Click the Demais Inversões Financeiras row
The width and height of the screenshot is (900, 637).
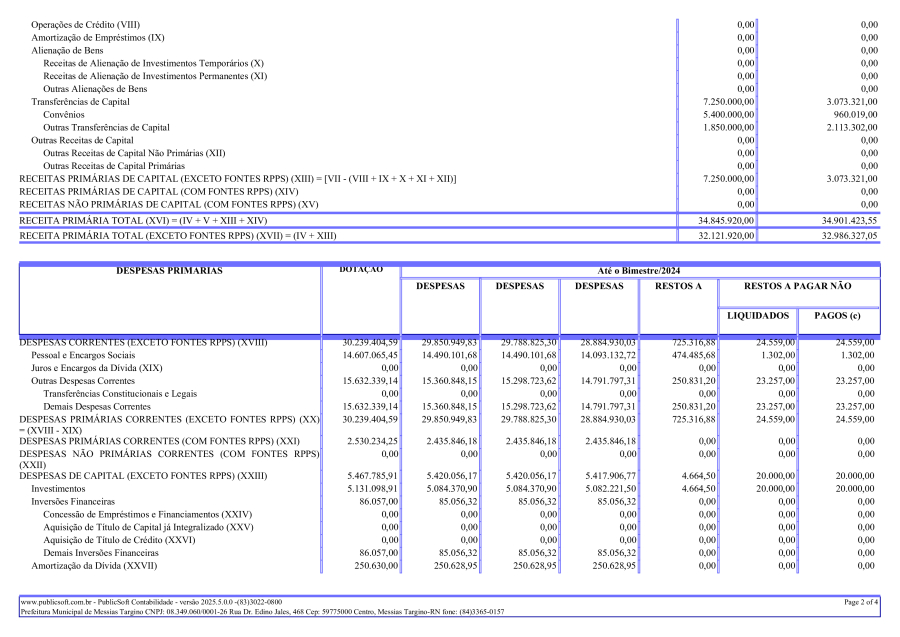click(x=449, y=553)
